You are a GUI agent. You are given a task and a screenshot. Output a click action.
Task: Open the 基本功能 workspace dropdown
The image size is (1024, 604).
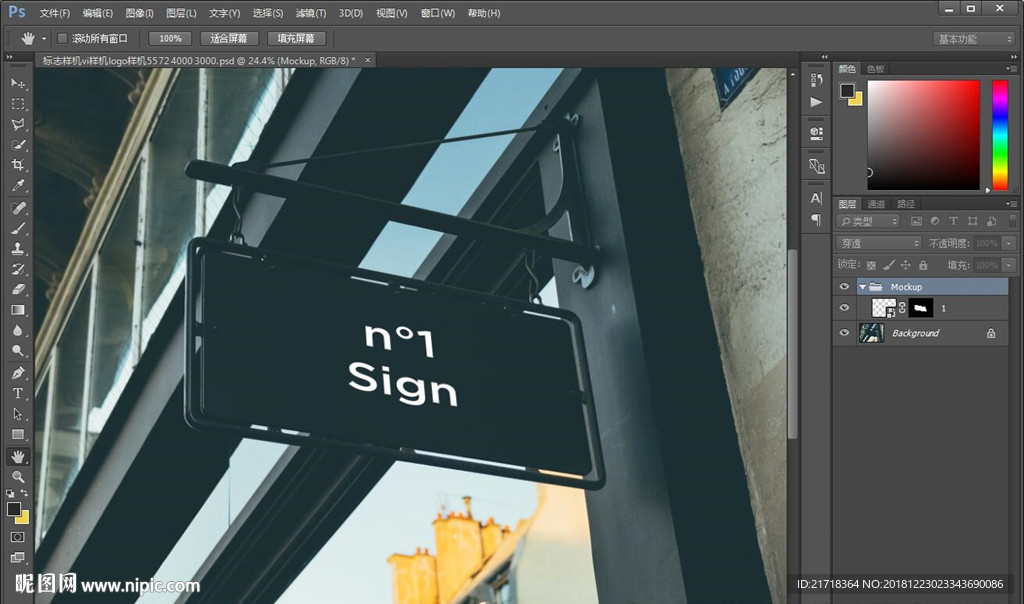point(972,39)
